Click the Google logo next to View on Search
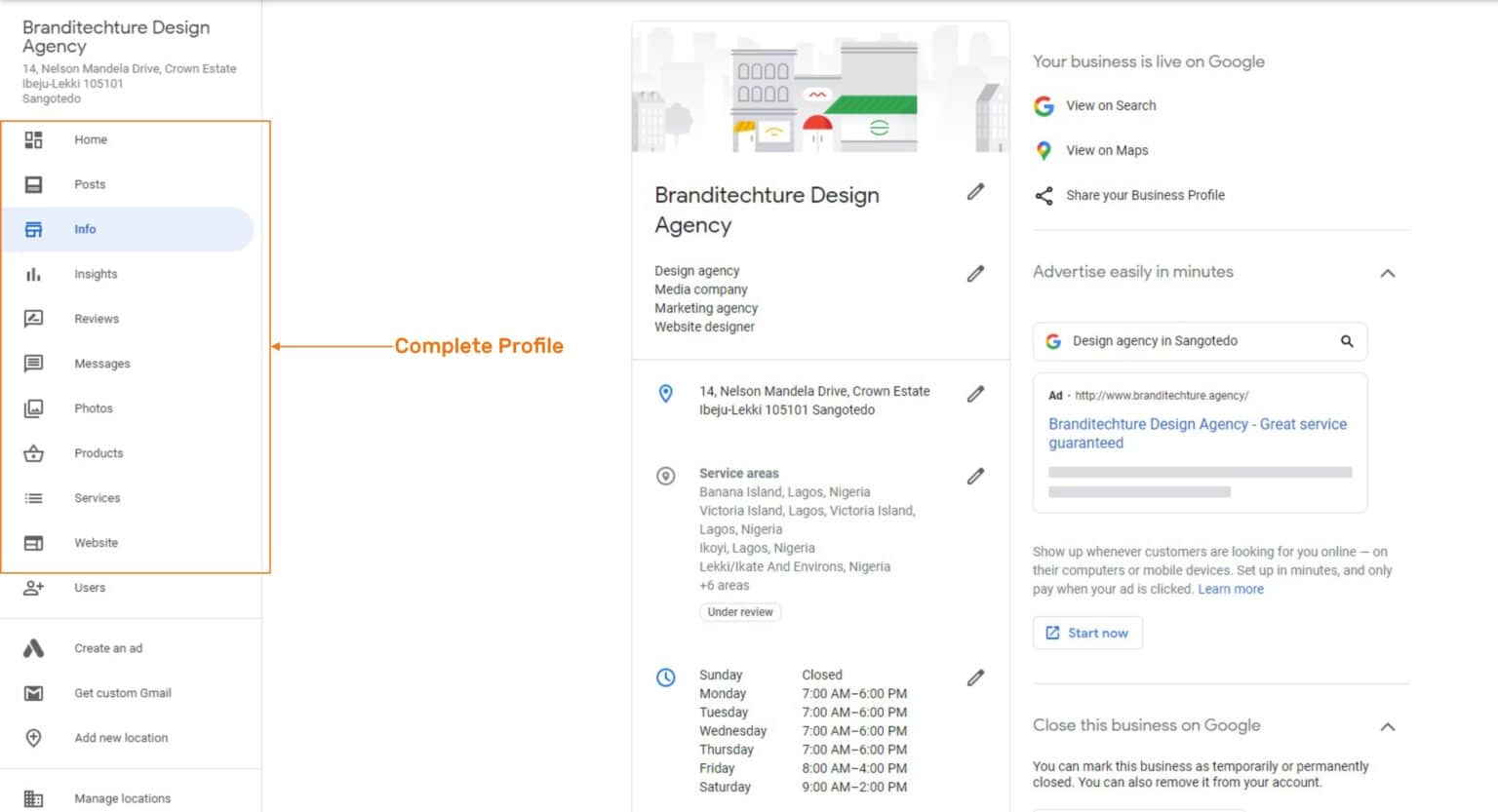Screen dimensions: 1498x812 point(1044,105)
